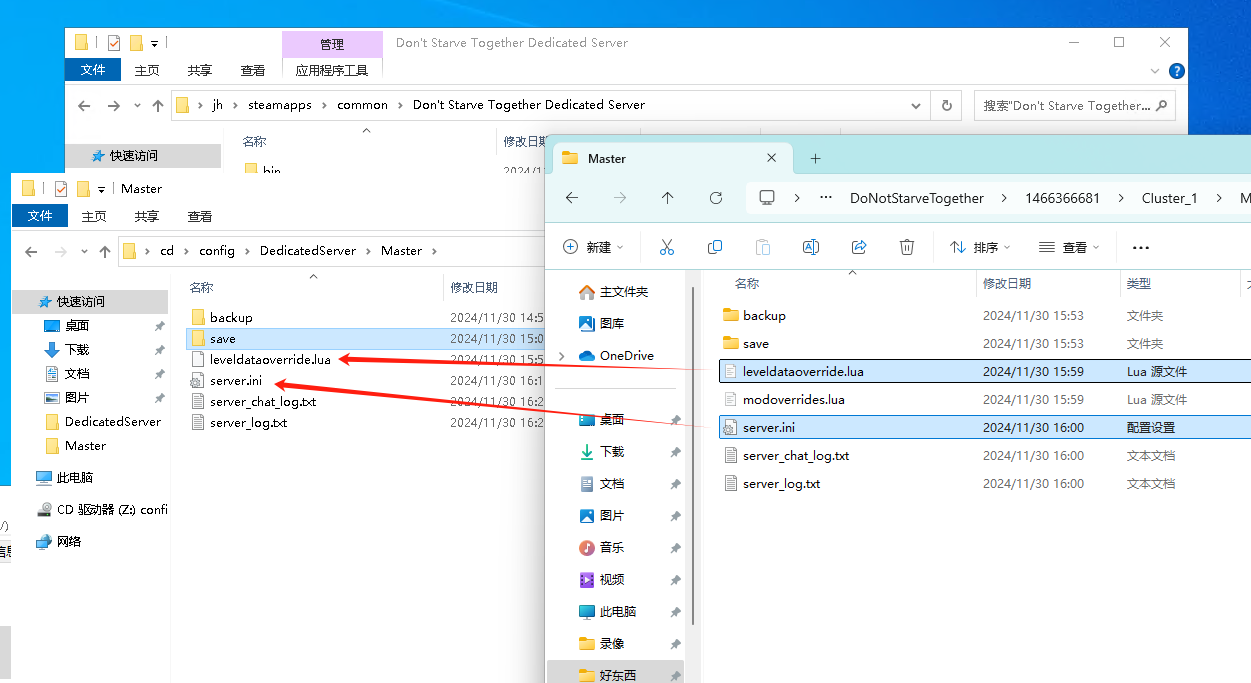
Task: Open 查看 tab in left Master window
Action: 200,216
